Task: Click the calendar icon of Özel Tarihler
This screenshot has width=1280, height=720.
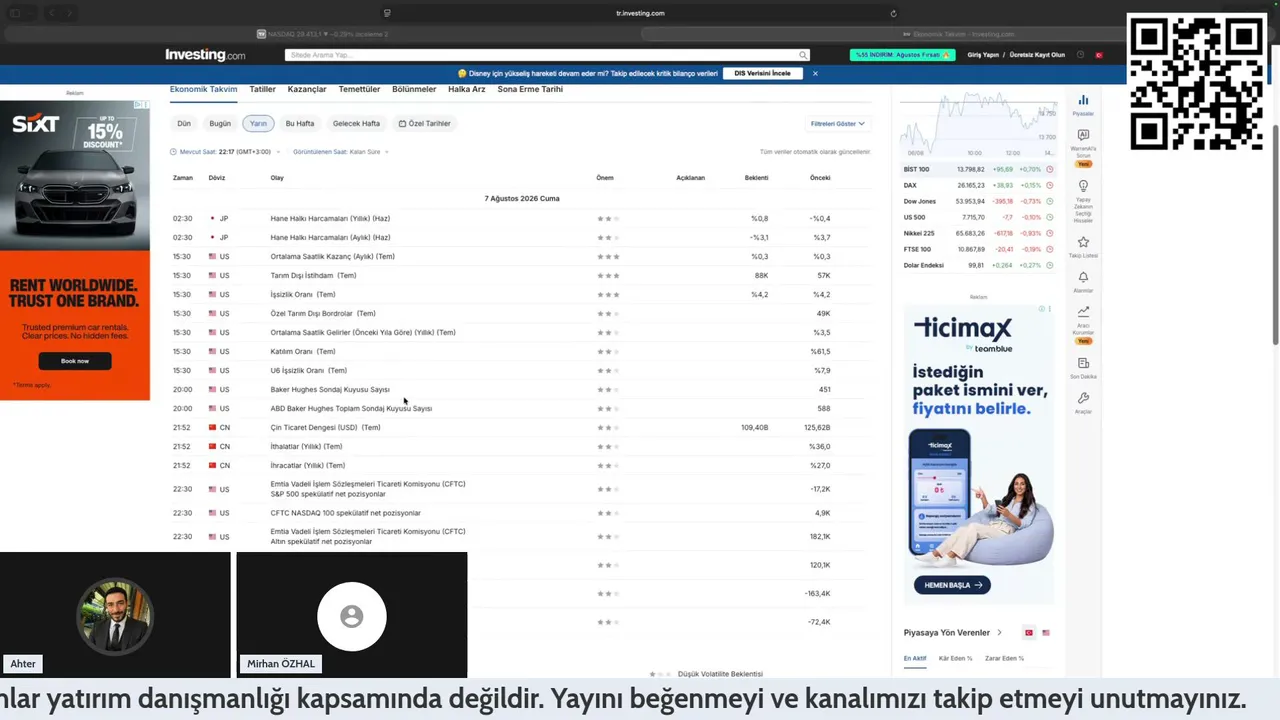Action: (x=402, y=124)
